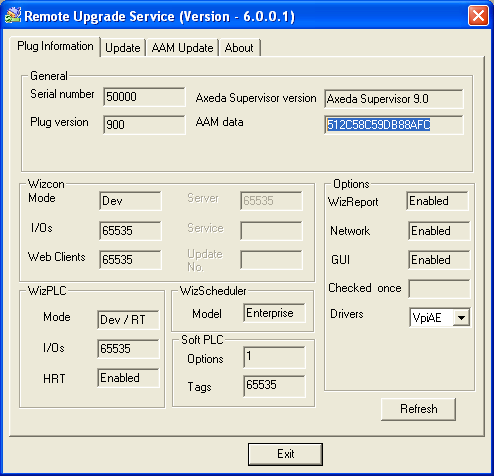Viewport: 494px width, 476px height.
Task: Click the Wizcon Mode field showing Dev
Action: [x=130, y=201]
